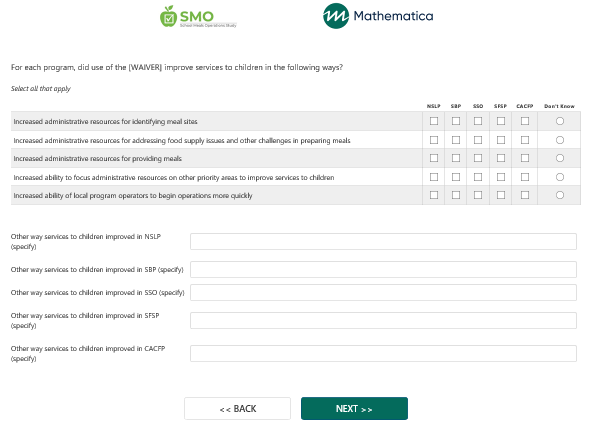Click the SFSP other-way specify field
This screenshot has width=599, height=442.
(x=383, y=321)
